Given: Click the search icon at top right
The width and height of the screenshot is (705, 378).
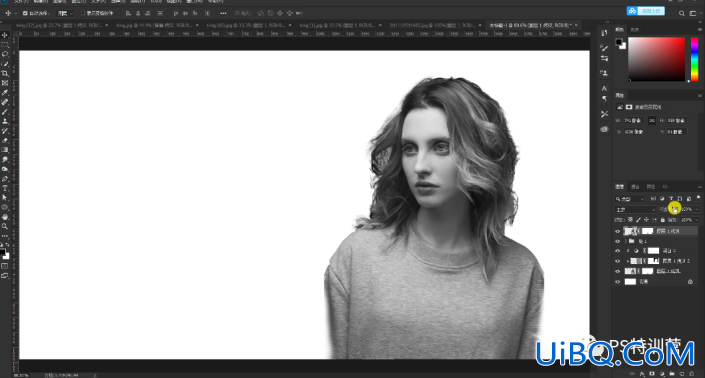Looking at the screenshot, I should (x=682, y=13).
